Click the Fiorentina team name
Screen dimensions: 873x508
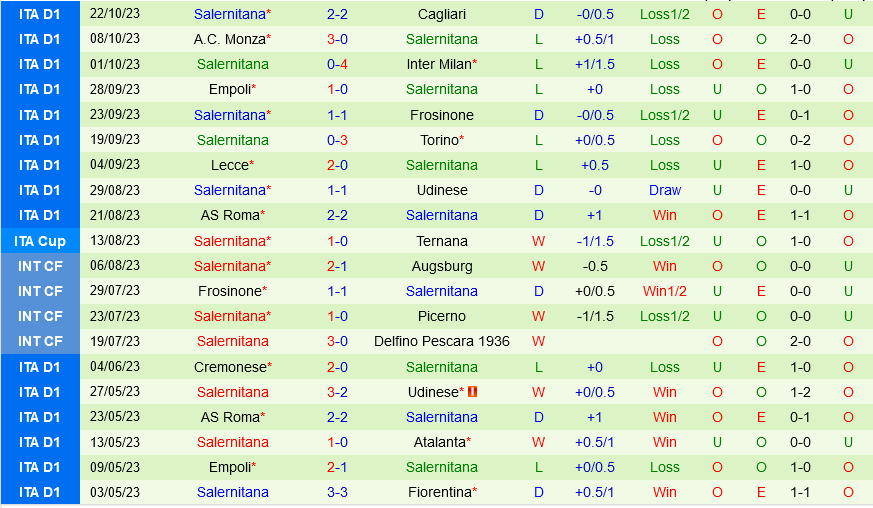439,492
